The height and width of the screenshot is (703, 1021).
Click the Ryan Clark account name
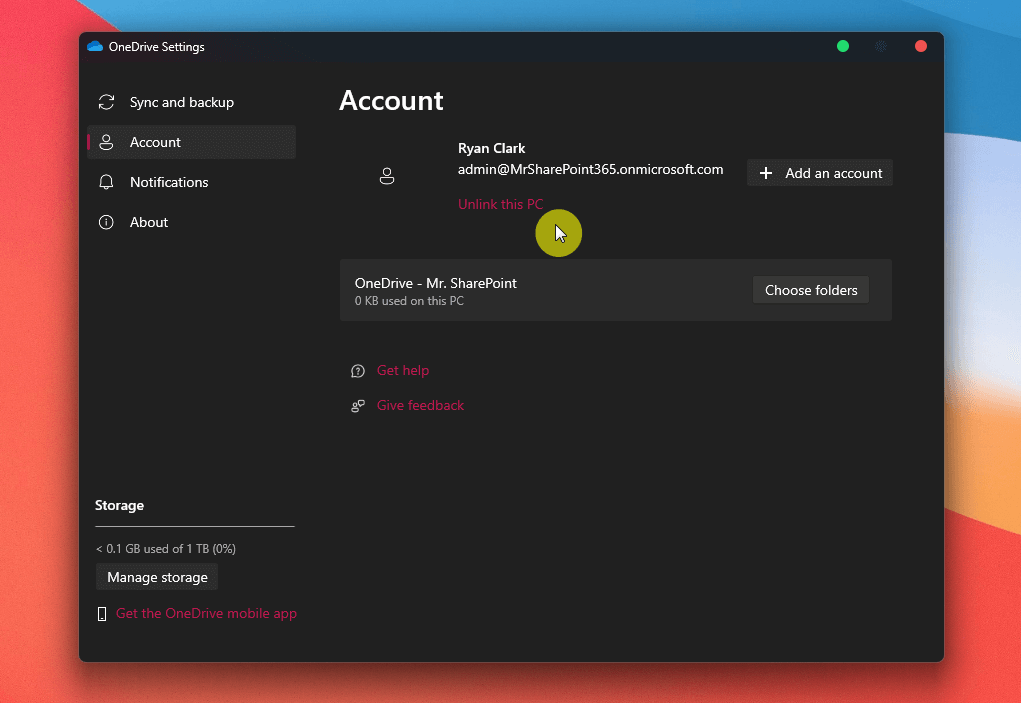[x=492, y=148]
